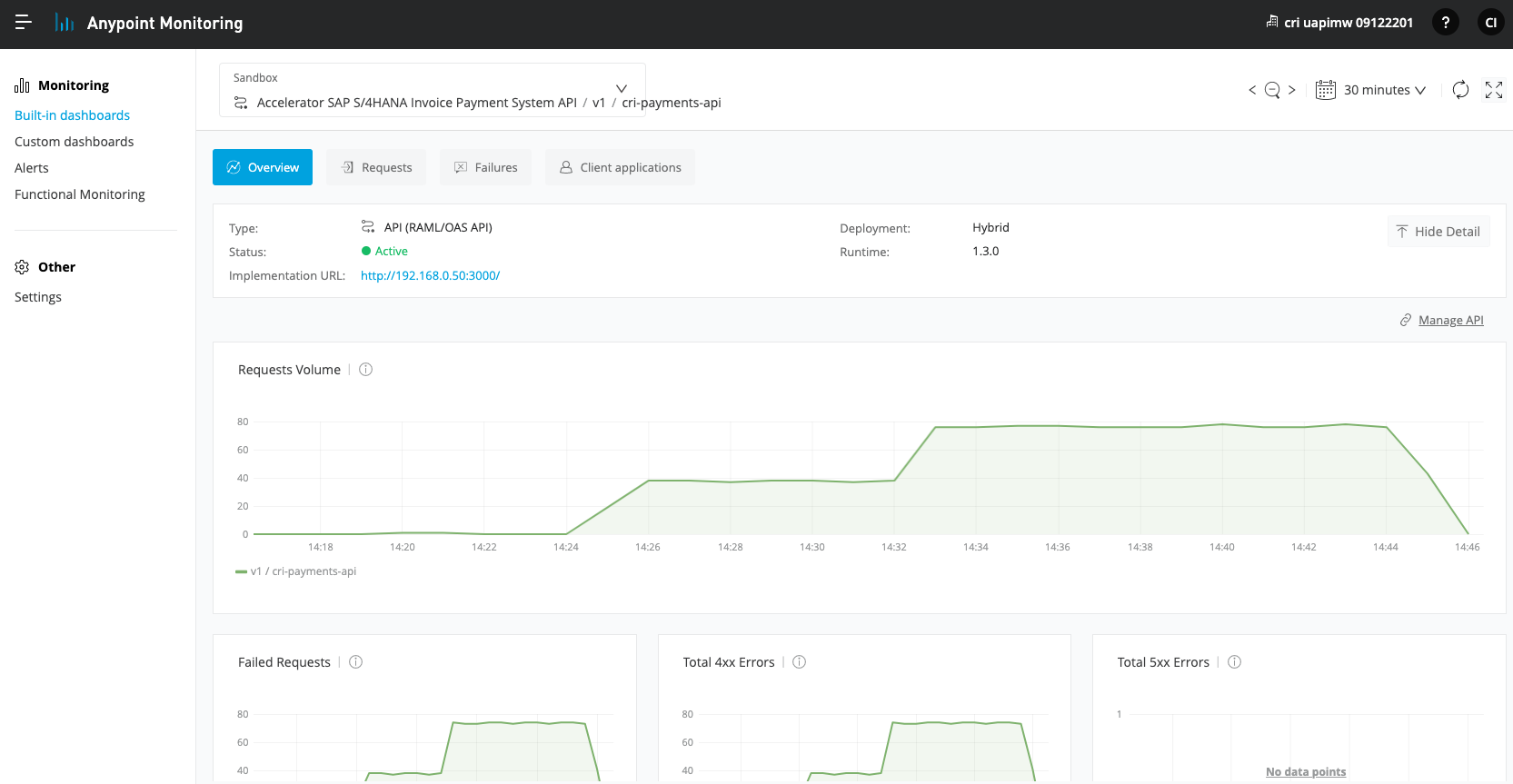Click No data points in 5xx Errors
Viewport: 1513px width, 784px height.
pyautogui.click(x=1306, y=772)
